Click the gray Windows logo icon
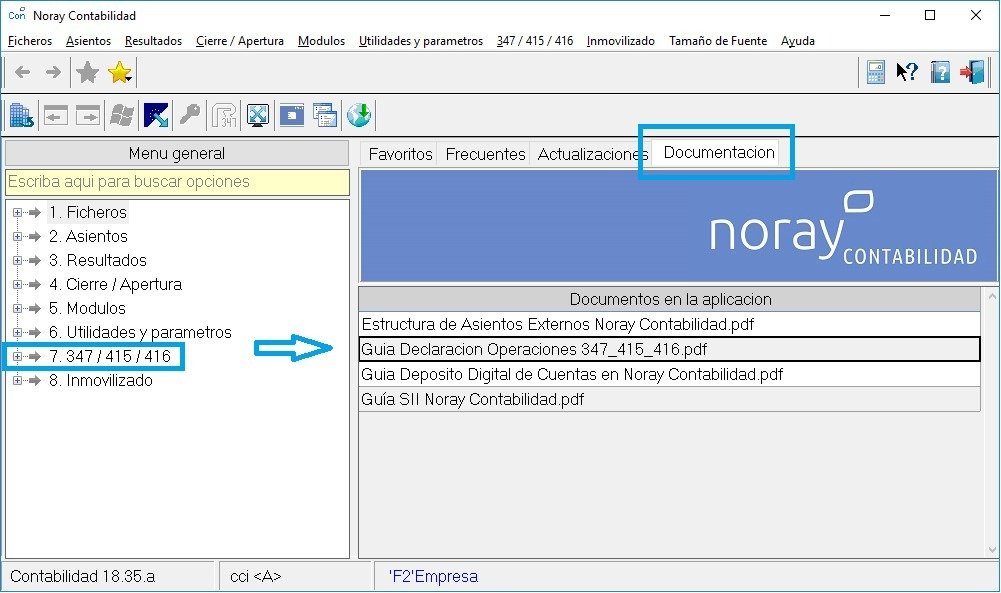Image resolution: width=1001 pixels, height=593 pixels. [x=122, y=116]
